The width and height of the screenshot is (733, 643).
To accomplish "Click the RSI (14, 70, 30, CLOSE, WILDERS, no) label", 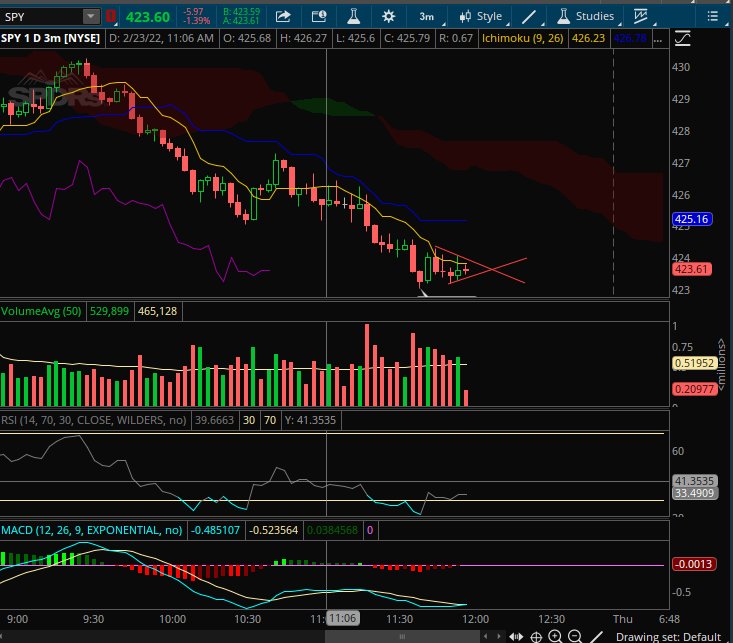I will [93, 420].
